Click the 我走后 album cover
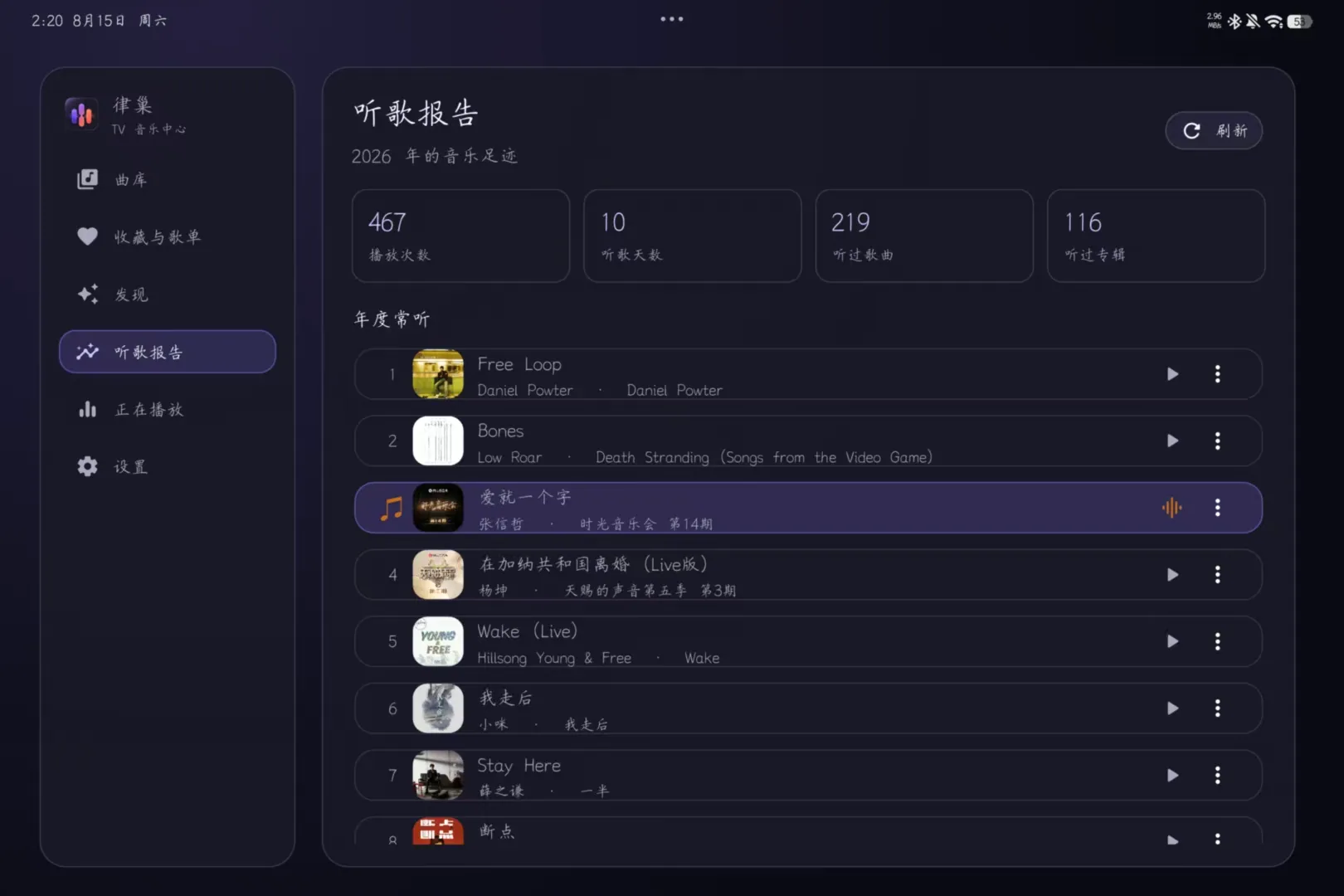Screen dimensions: 1344x896 pyautogui.click(x=438, y=709)
